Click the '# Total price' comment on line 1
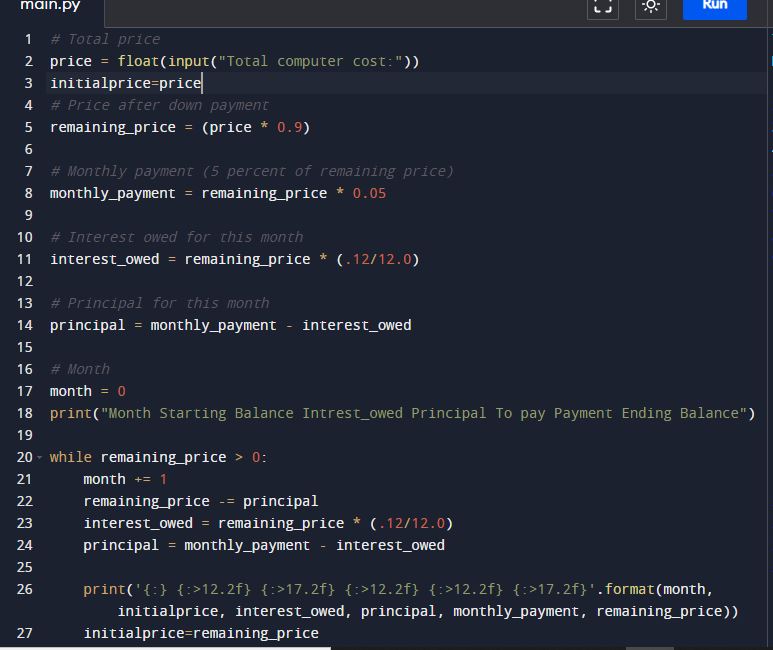Image resolution: width=773 pixels, height=650 pixels. point(105,39)
